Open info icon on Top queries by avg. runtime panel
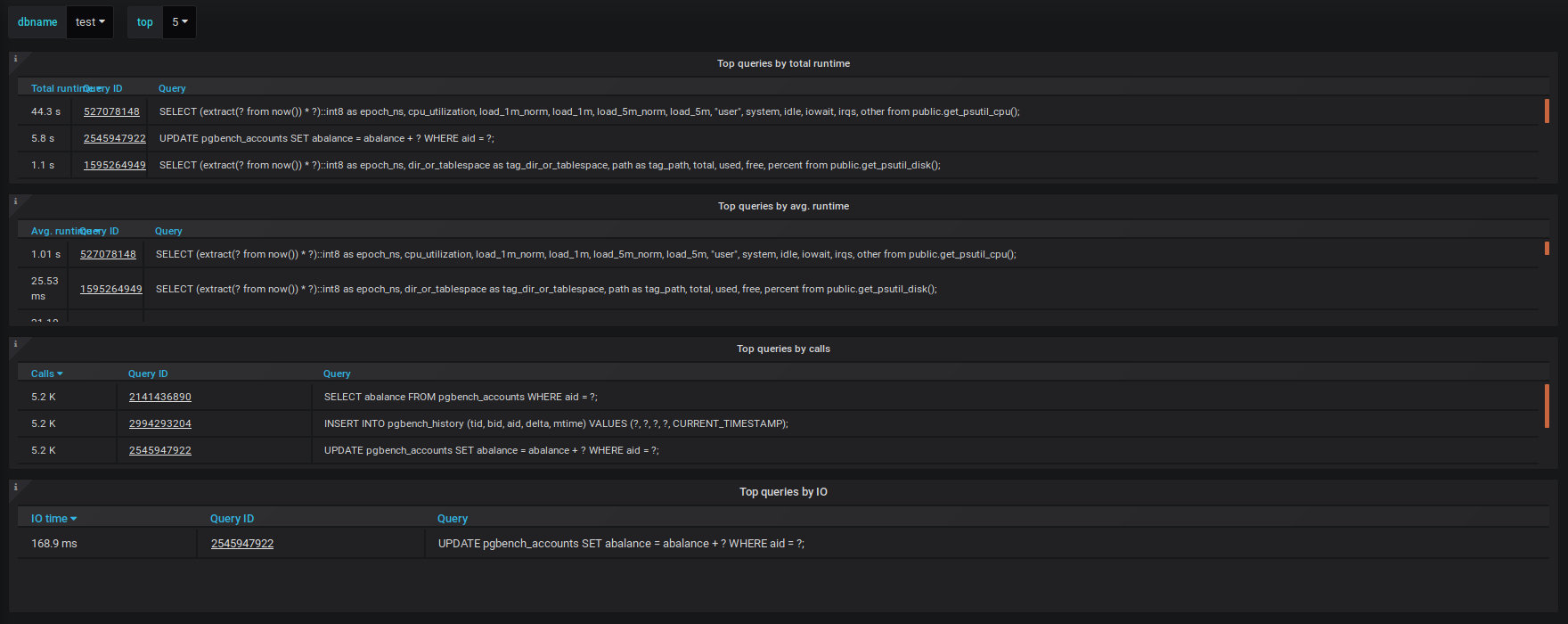This screenshot has height=624, width=1568. point(15,201)
